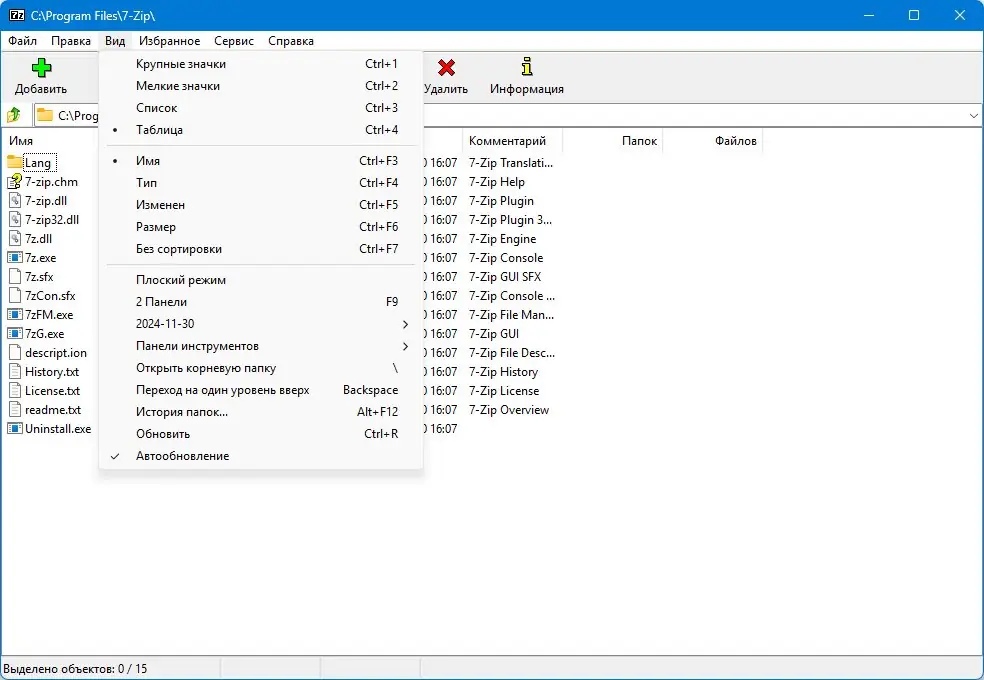Maximize the 7-Zip window
The height and width of the screenshot is (680, 984).
(x=914, y=15)
